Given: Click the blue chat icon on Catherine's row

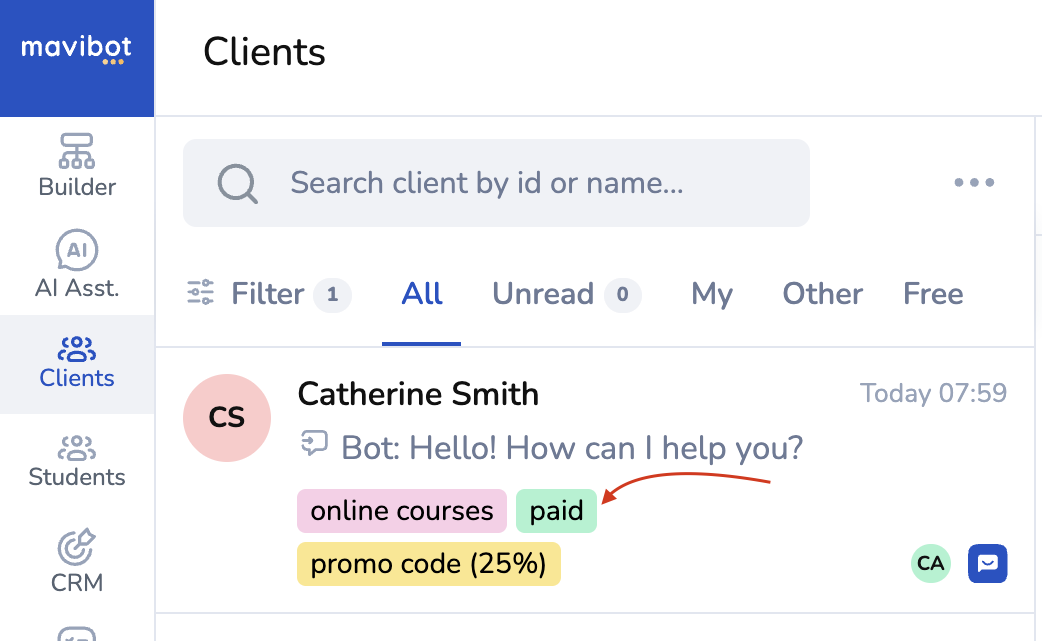Looking at the screenshot, I should click(x=987, y=563).
